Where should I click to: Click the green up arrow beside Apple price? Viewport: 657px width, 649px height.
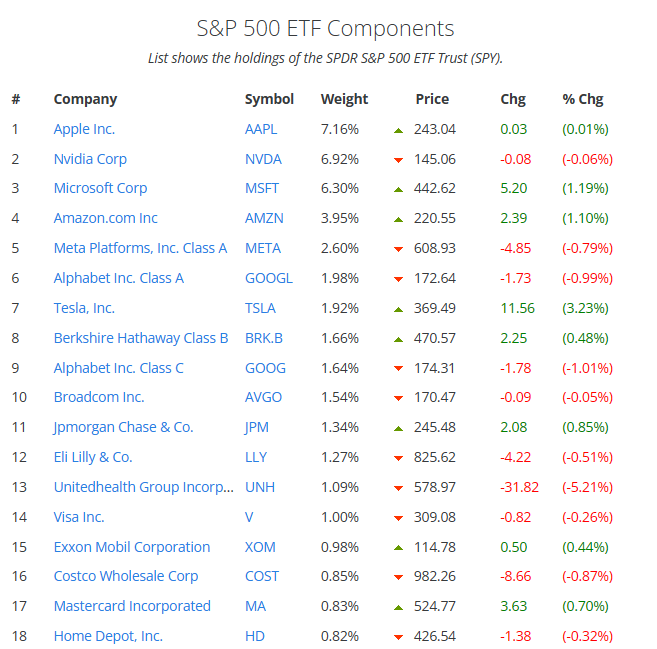[398, 130]
